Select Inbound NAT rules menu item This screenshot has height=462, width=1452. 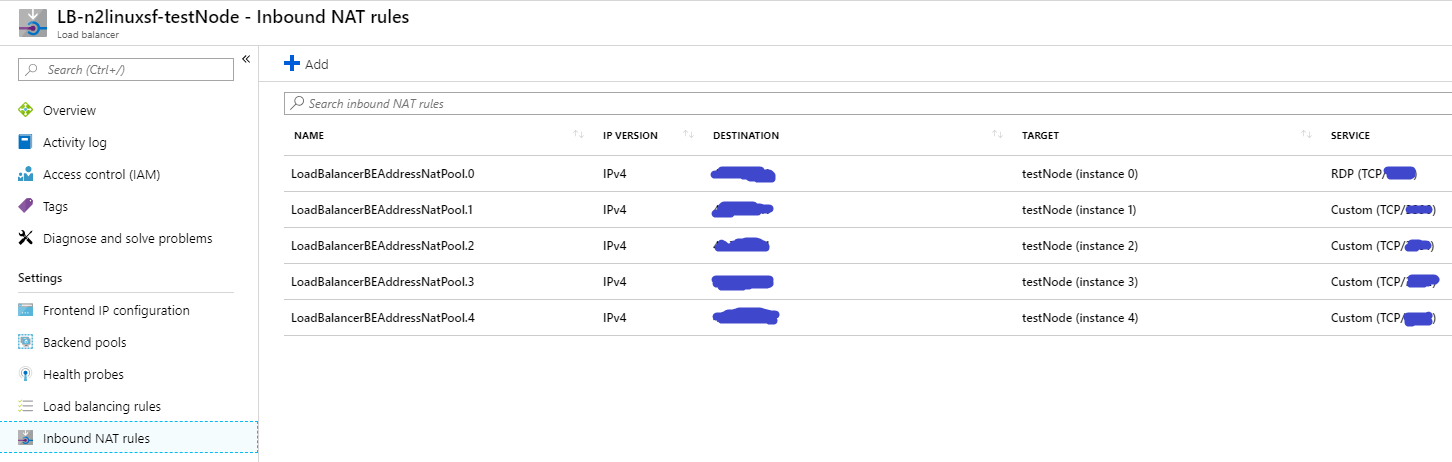[96, 438]
